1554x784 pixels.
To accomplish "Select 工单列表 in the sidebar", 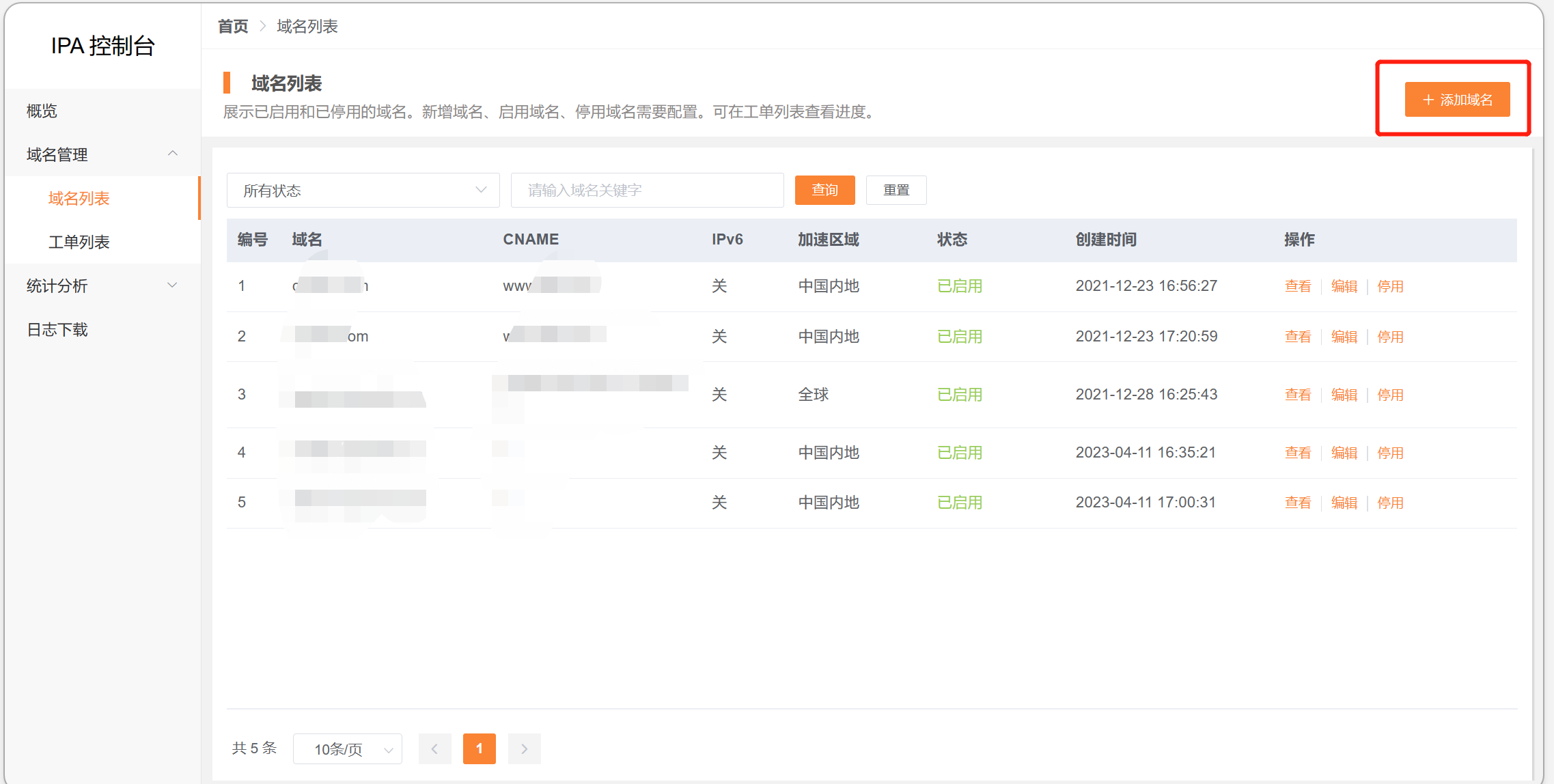I will click(x=79, y=242).
